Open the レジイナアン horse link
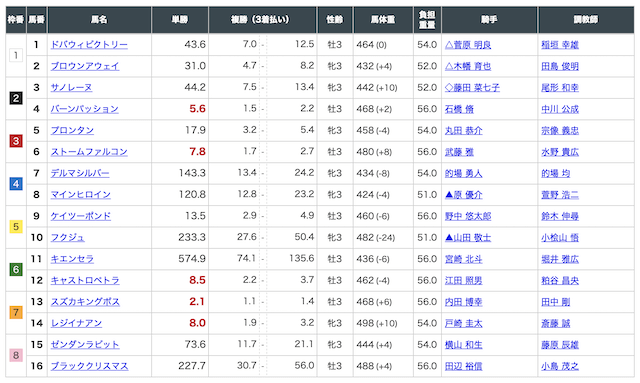640x383 pixels. click(x=76, y=323)
